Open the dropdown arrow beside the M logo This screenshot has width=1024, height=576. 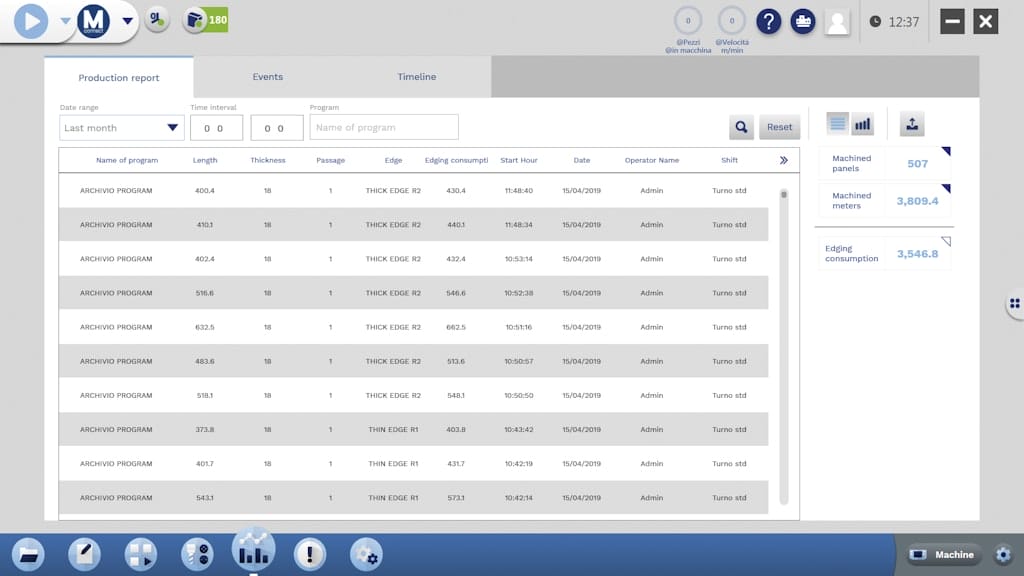pyautogui.click(x=127, y=21)
